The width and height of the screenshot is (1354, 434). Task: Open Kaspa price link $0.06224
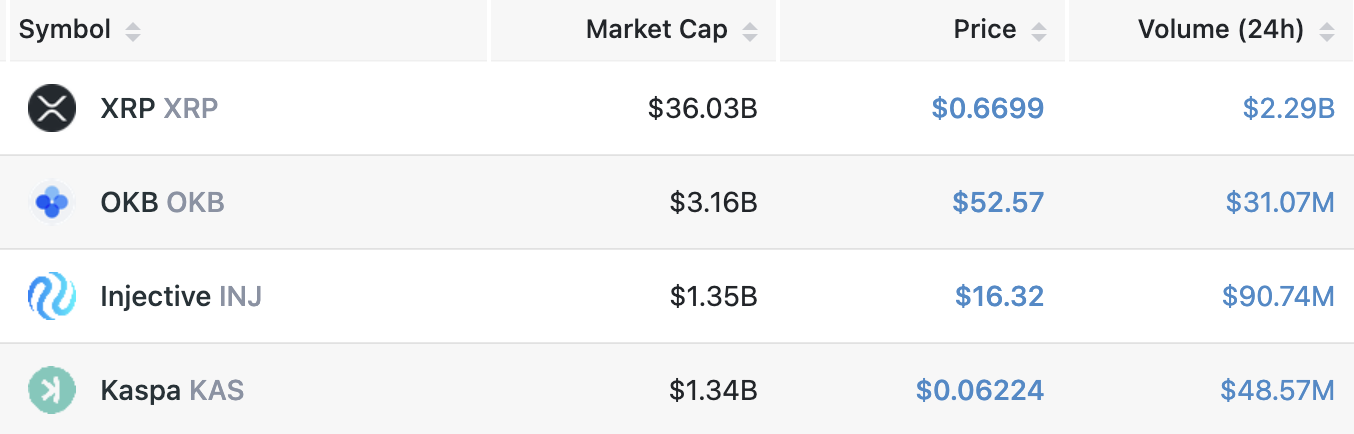[979, 390]
